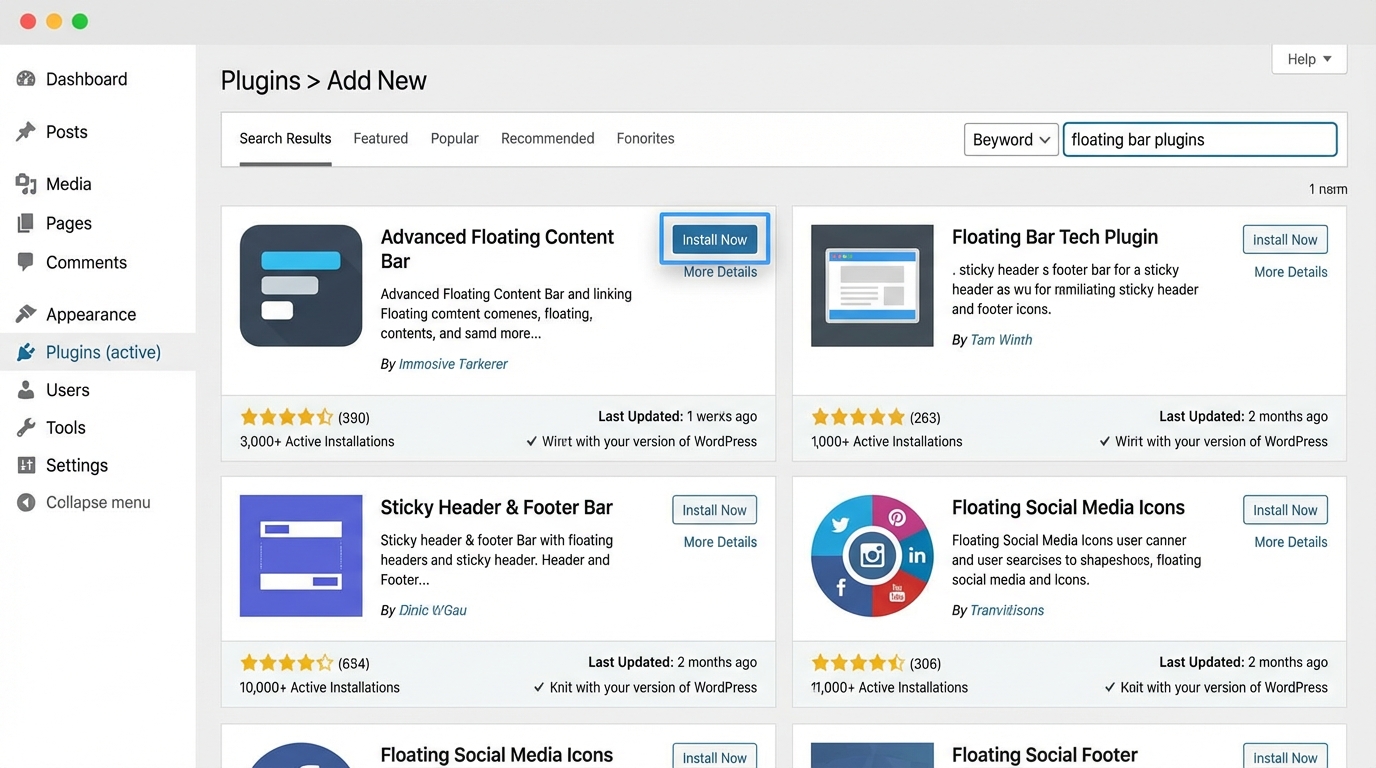
Task: Click the Pages icon in the sidebar
Action: [x=24, y=223]
